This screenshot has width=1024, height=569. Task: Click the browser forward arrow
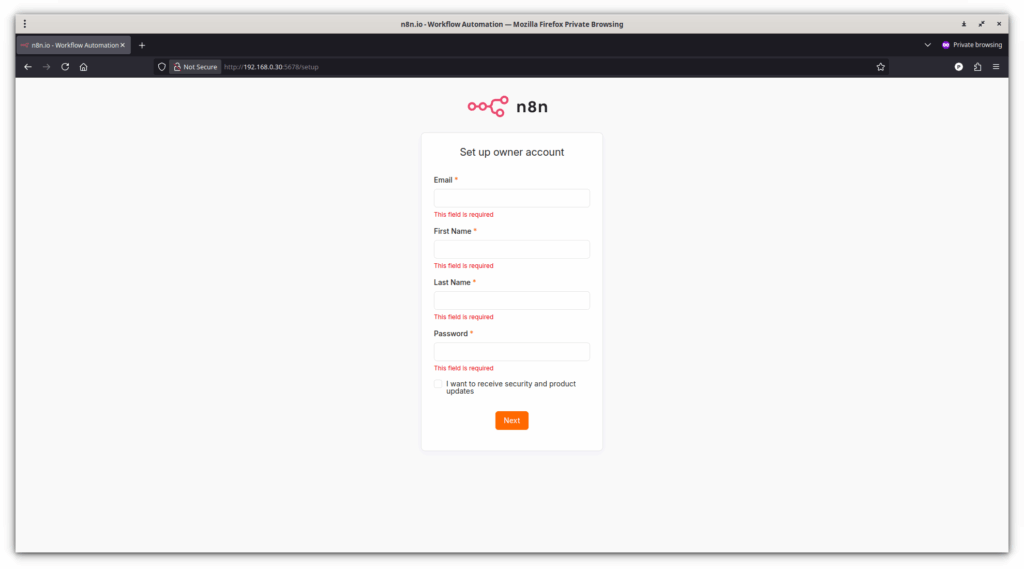46,67
